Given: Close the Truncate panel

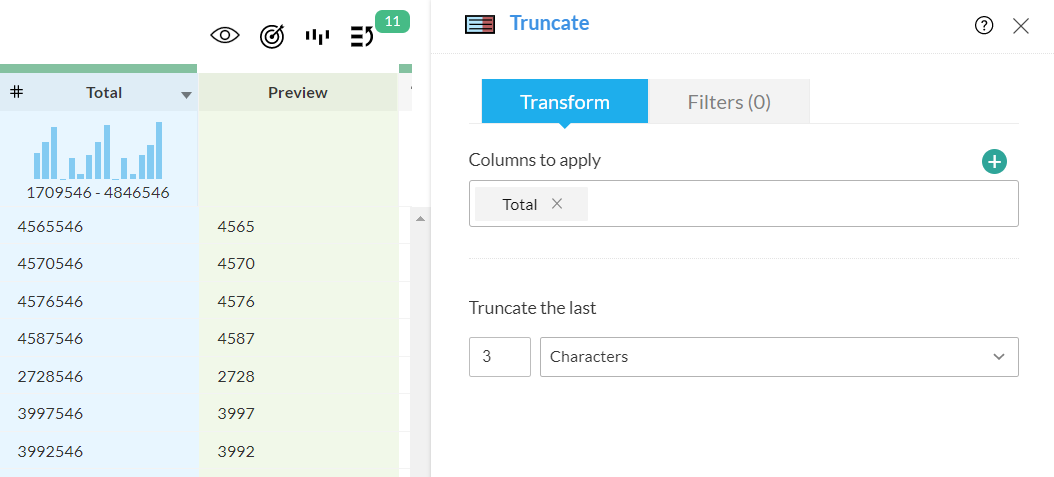Looking at the screenshot, I should click(x=1021, y=26).
